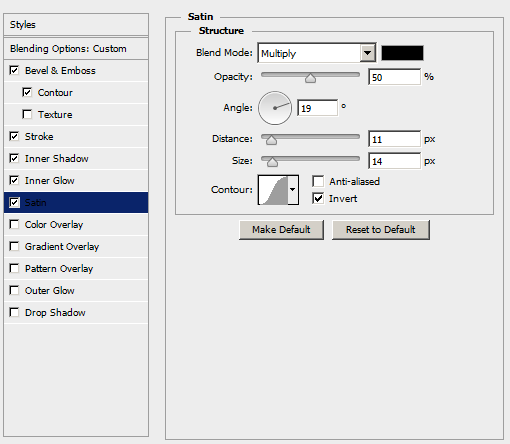
Task: Click the Size slider handle
Action: [x=272, y=162]
